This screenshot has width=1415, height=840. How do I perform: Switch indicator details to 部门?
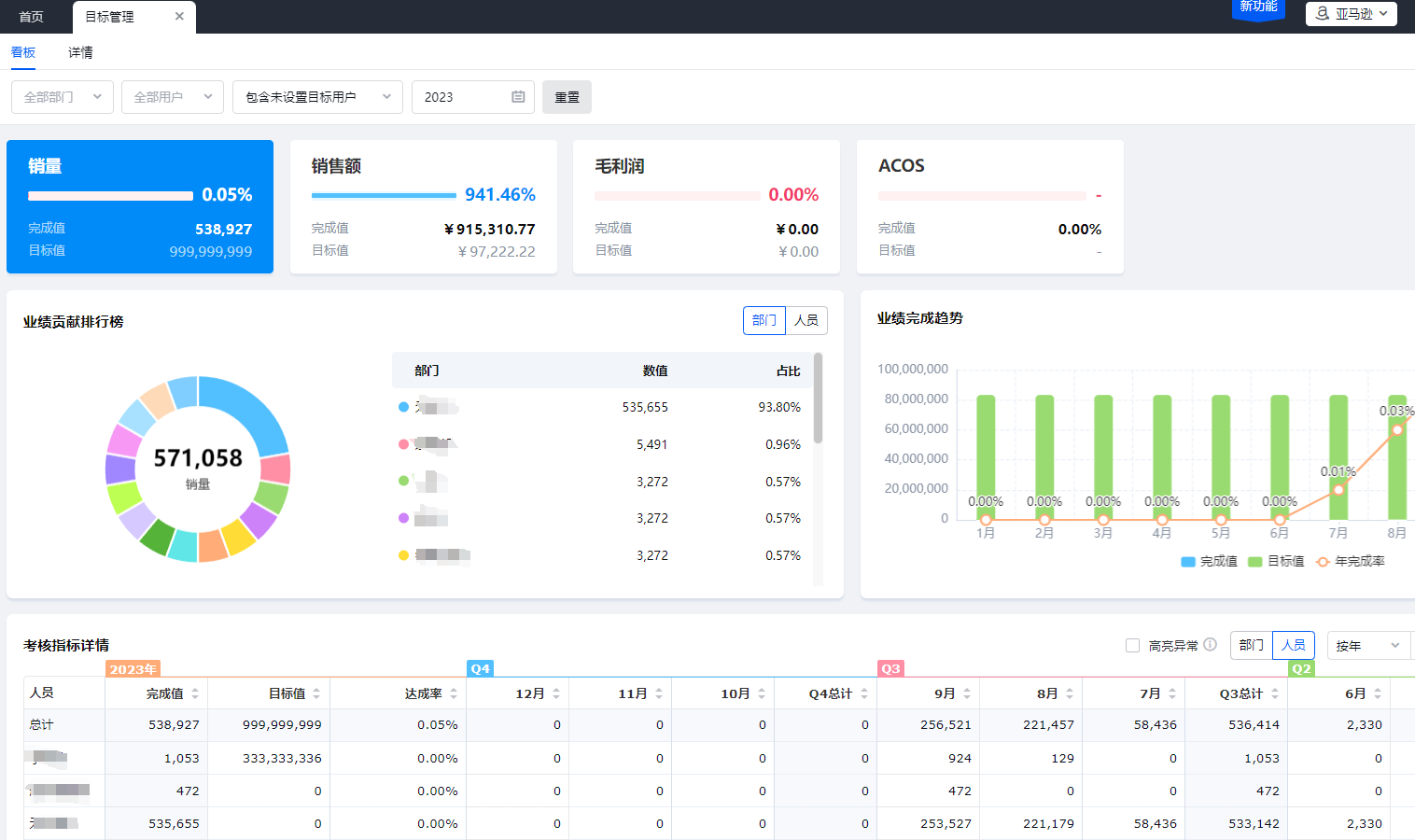1252,645
